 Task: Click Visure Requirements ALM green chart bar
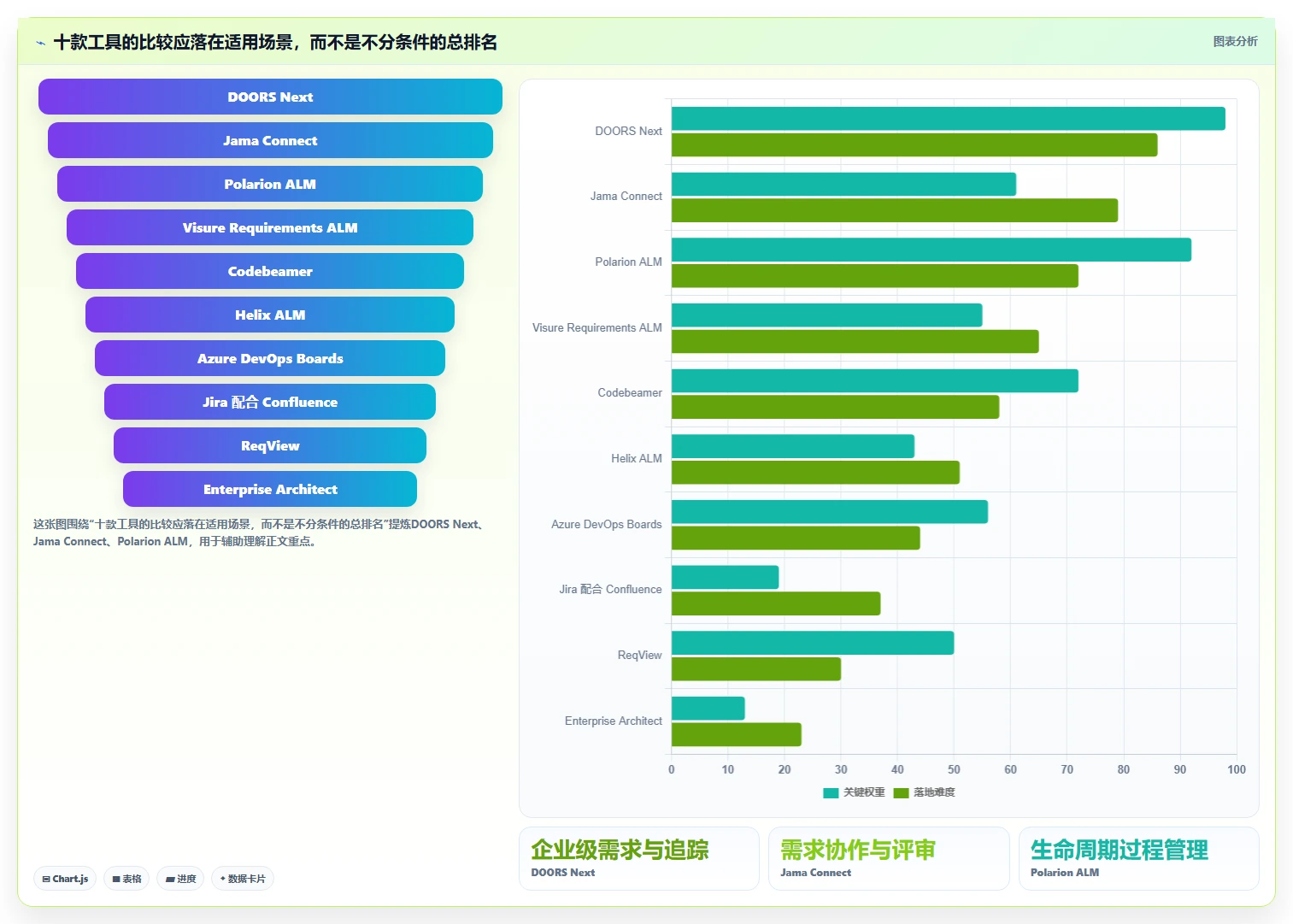pyautogui.click(x=855, y=342)
